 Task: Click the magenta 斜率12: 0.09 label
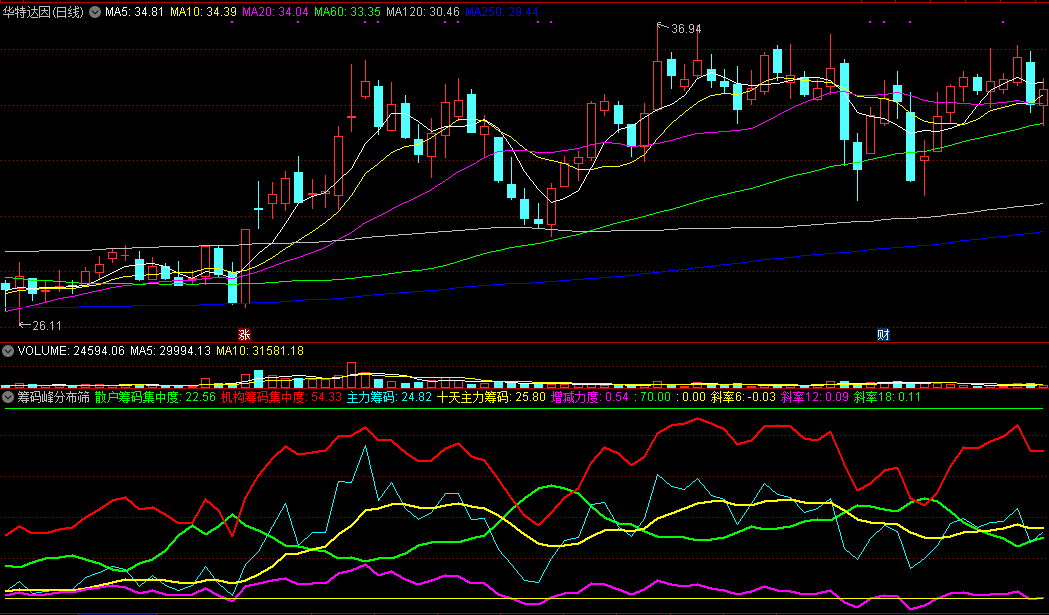click(815, 397)
